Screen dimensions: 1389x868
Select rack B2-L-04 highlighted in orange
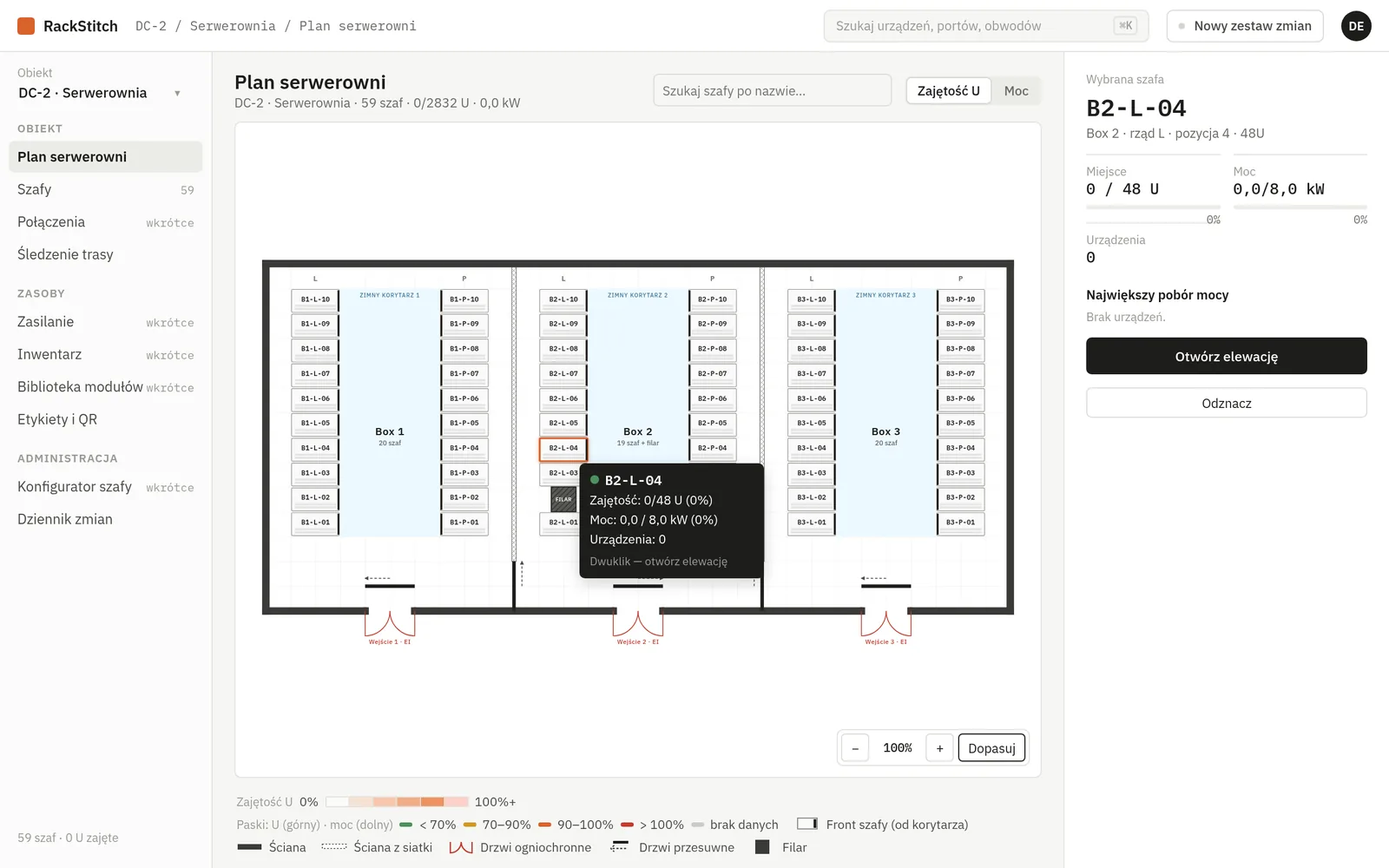[563, 449]
